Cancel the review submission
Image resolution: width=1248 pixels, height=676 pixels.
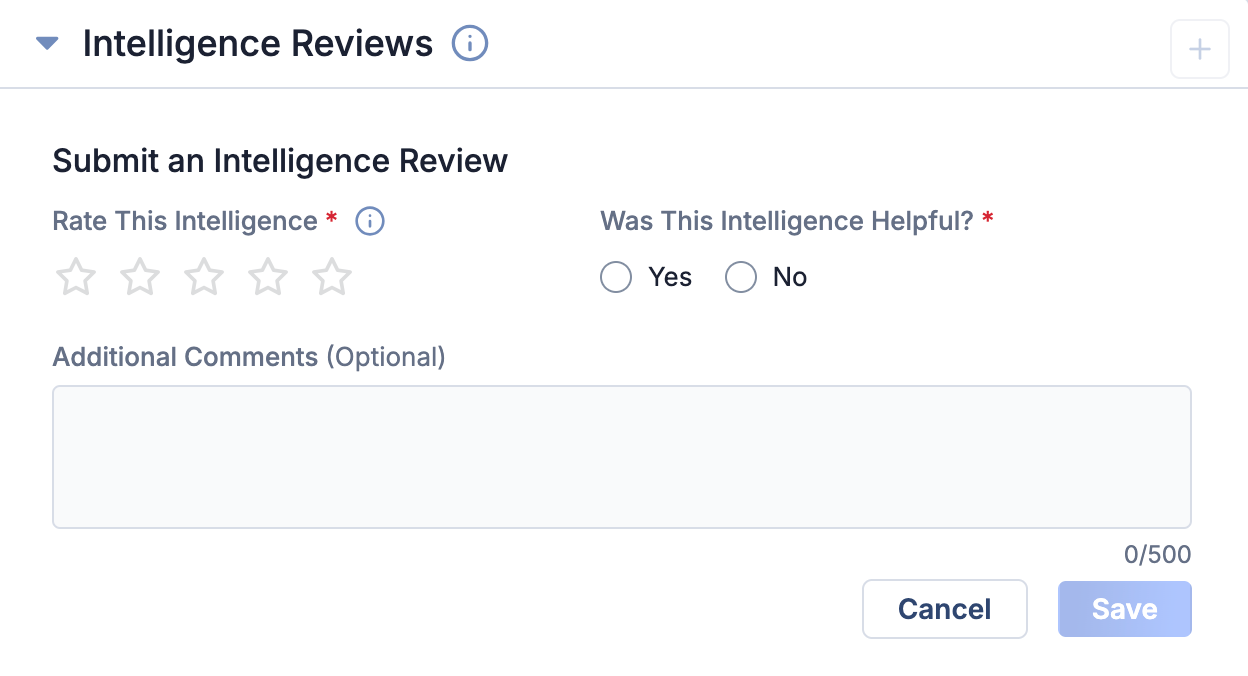coord(944,609)
